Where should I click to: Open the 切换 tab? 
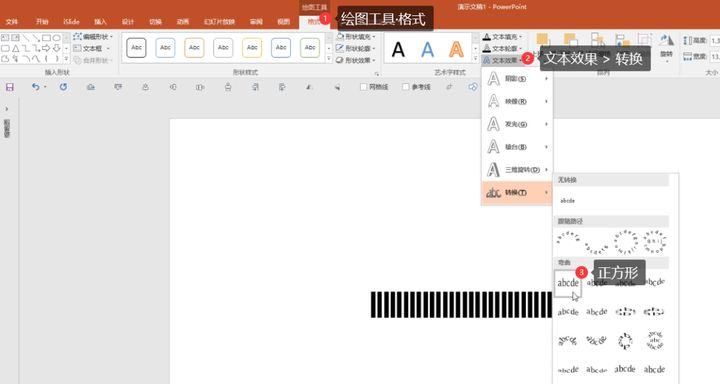(x=155, y=22)
